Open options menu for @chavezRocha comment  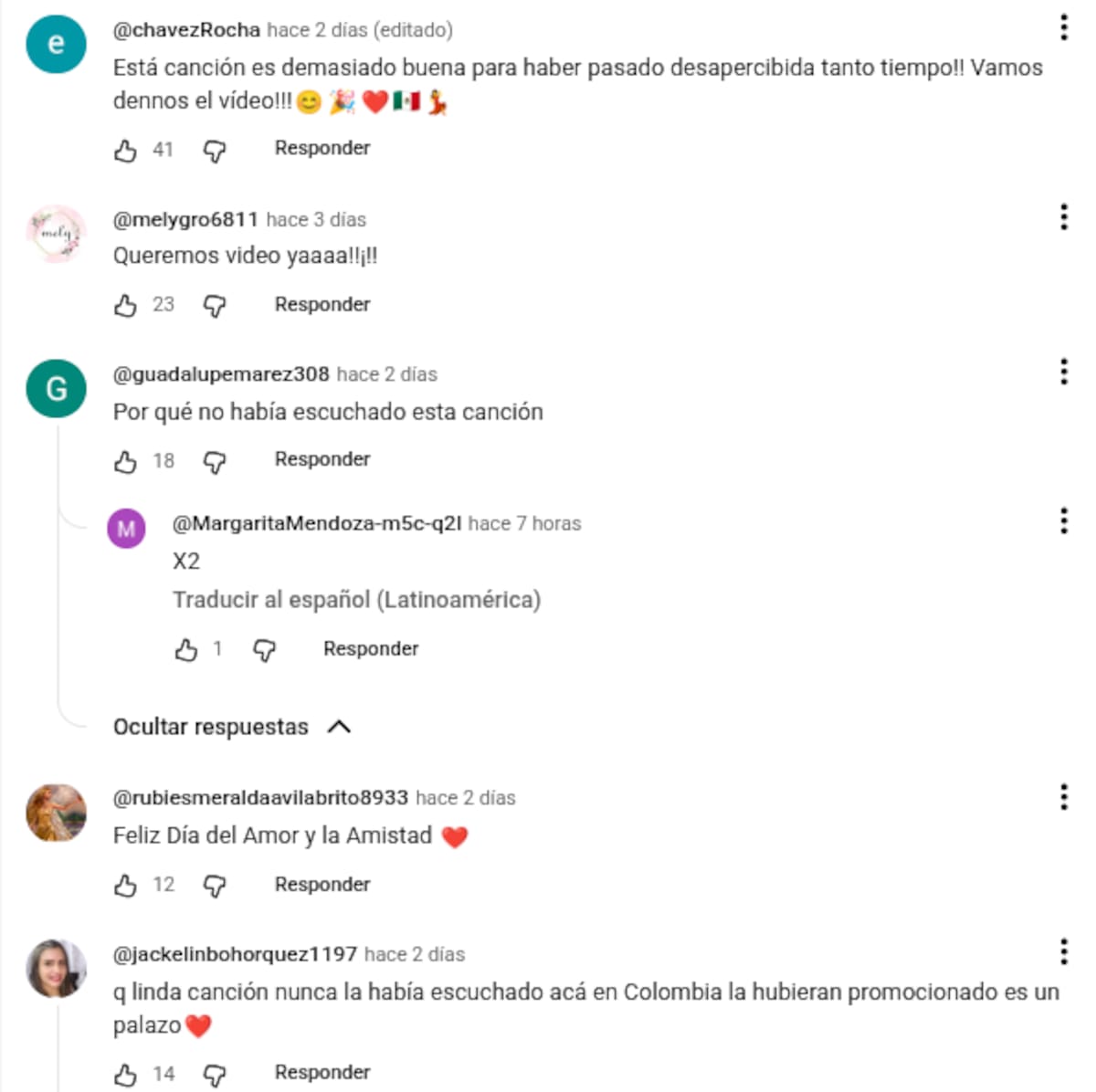(1064, 27)
